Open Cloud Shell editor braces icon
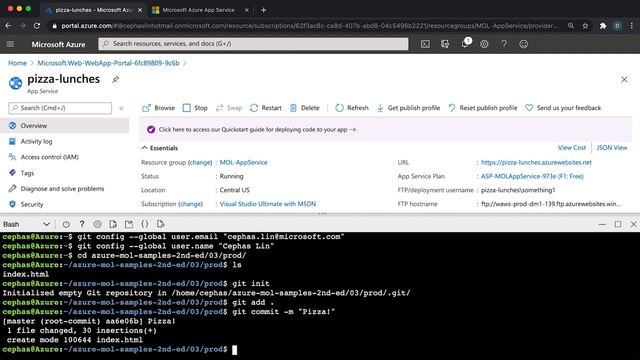Image resolution: width=640 pixels, height=360 pixels. coord(144,224)
